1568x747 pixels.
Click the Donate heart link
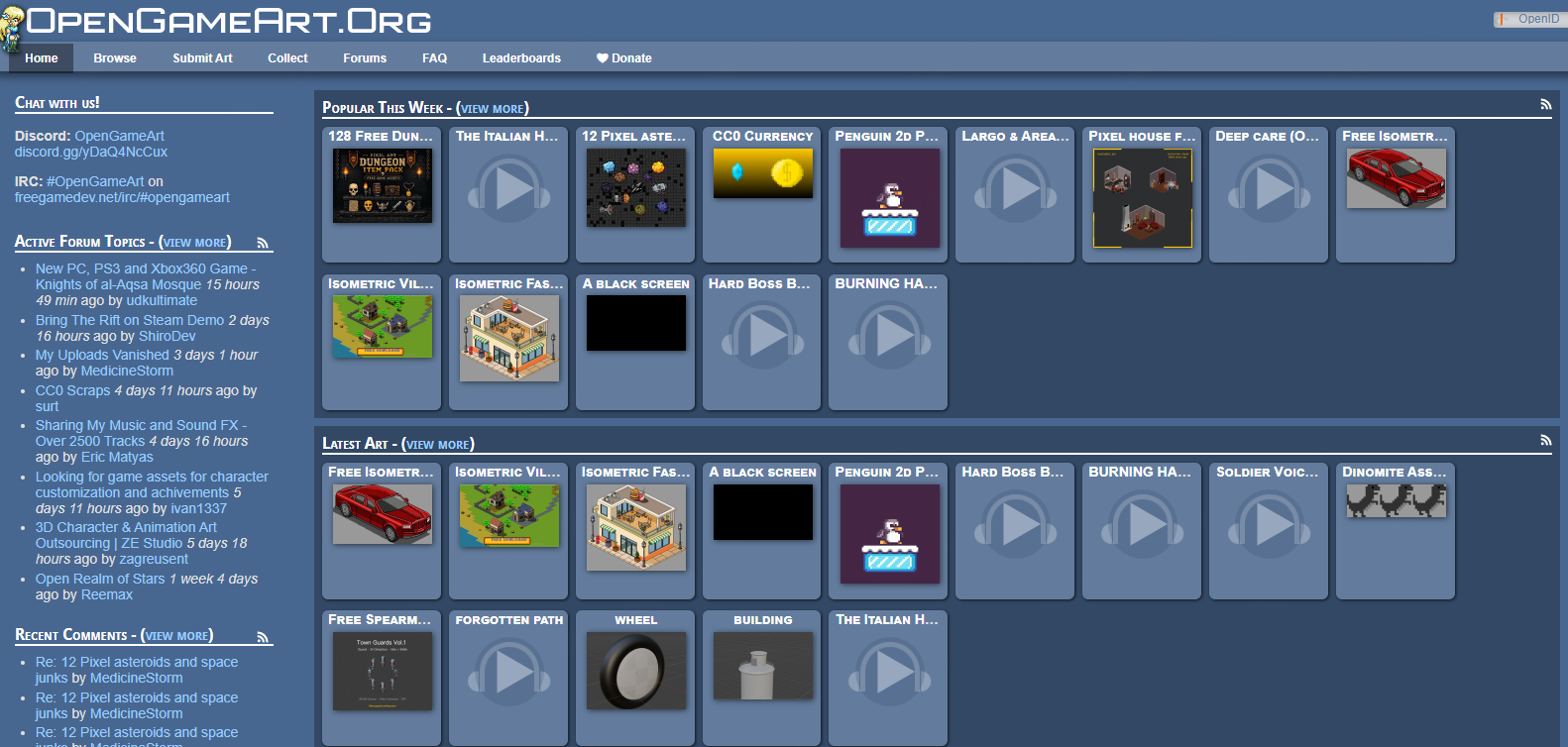click(x=623, y=58)
